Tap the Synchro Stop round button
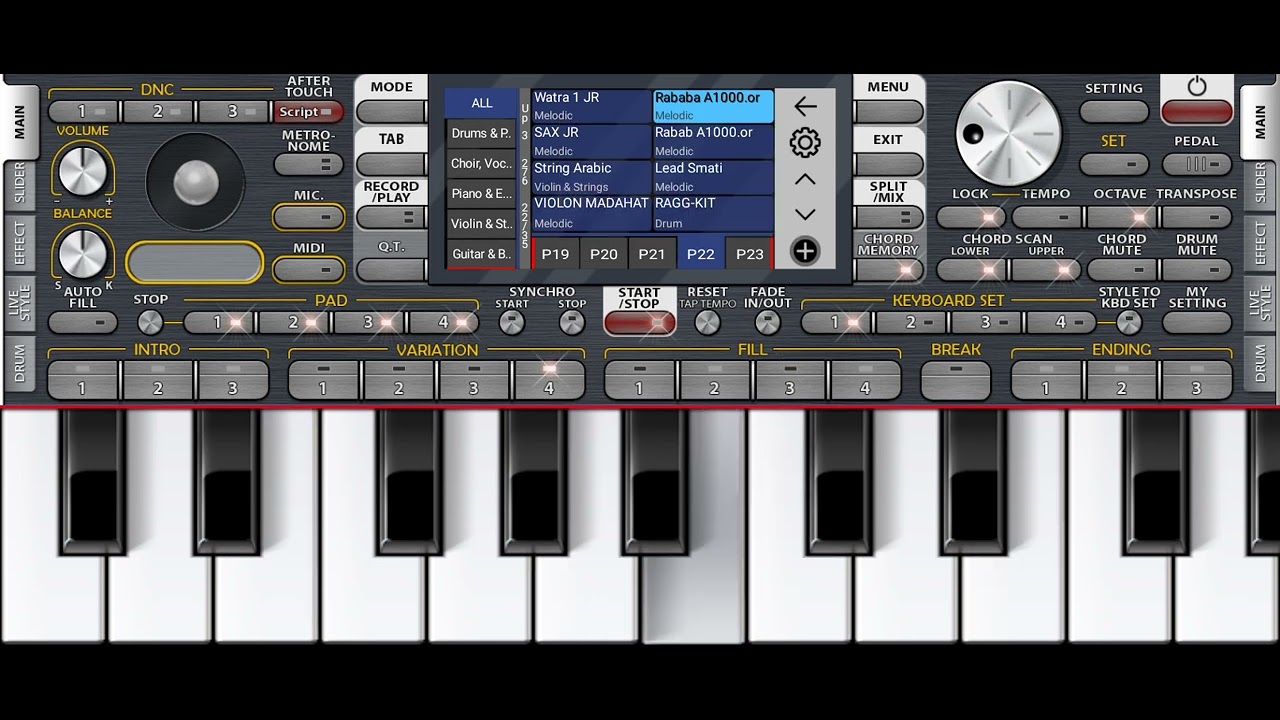 click(572, 322)
